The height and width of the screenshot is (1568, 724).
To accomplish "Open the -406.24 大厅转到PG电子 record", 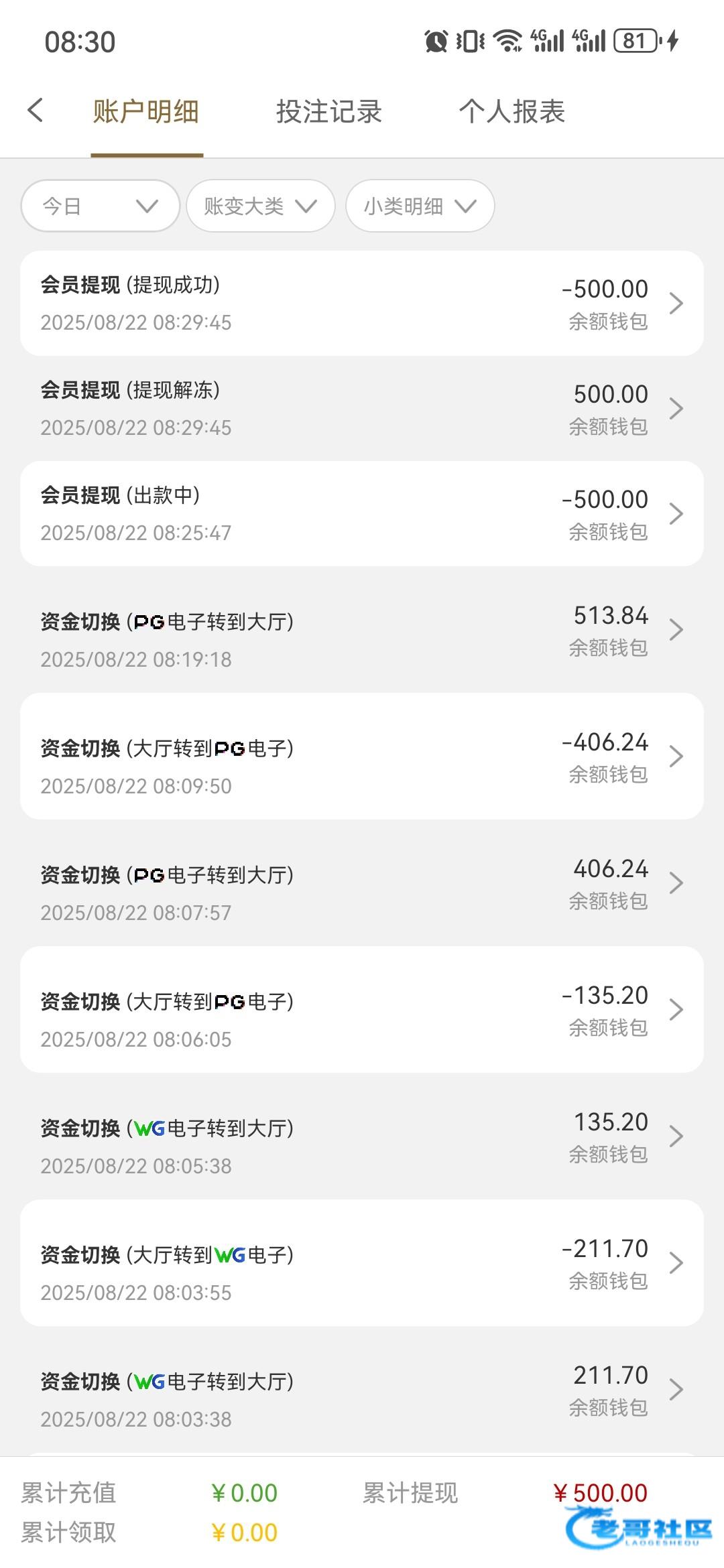I will 362,757.
